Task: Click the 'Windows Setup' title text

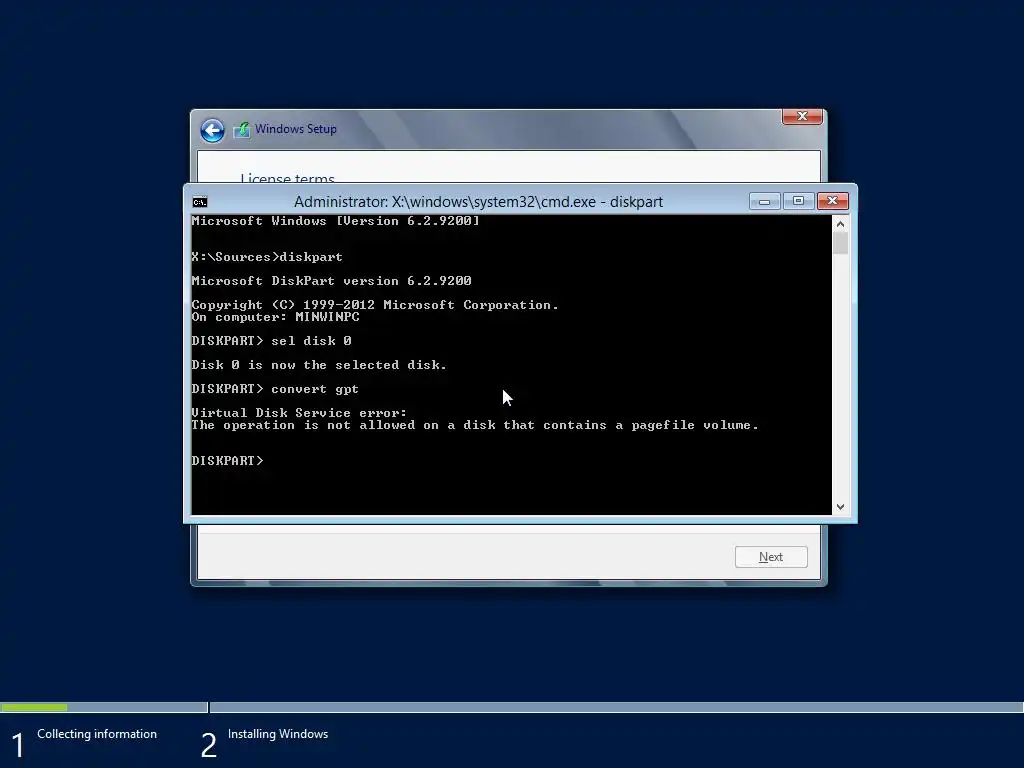Action: click(x=296, y=129)
